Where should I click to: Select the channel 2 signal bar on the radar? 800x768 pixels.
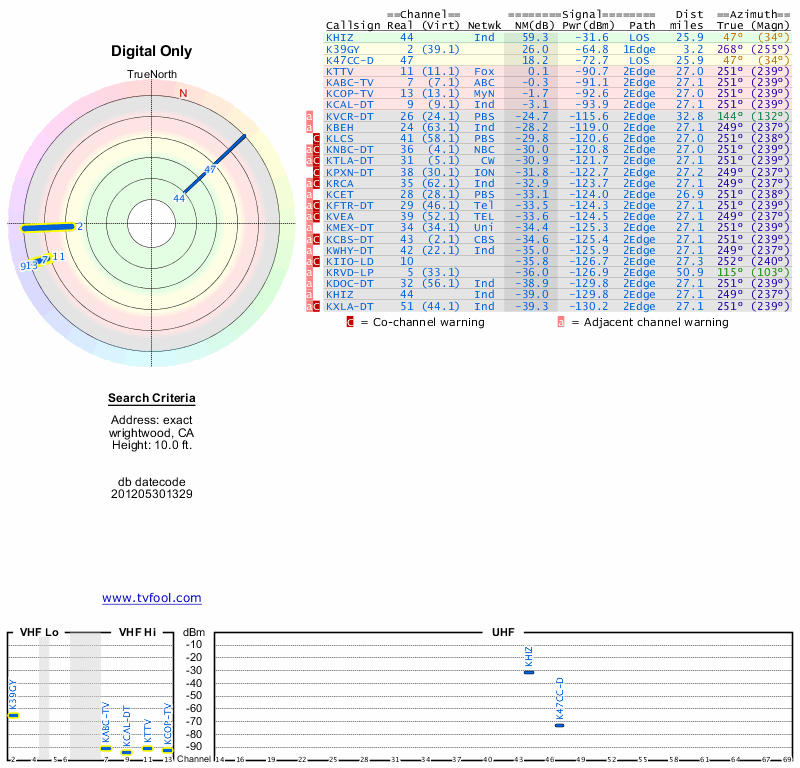click(x=48, y=227)
